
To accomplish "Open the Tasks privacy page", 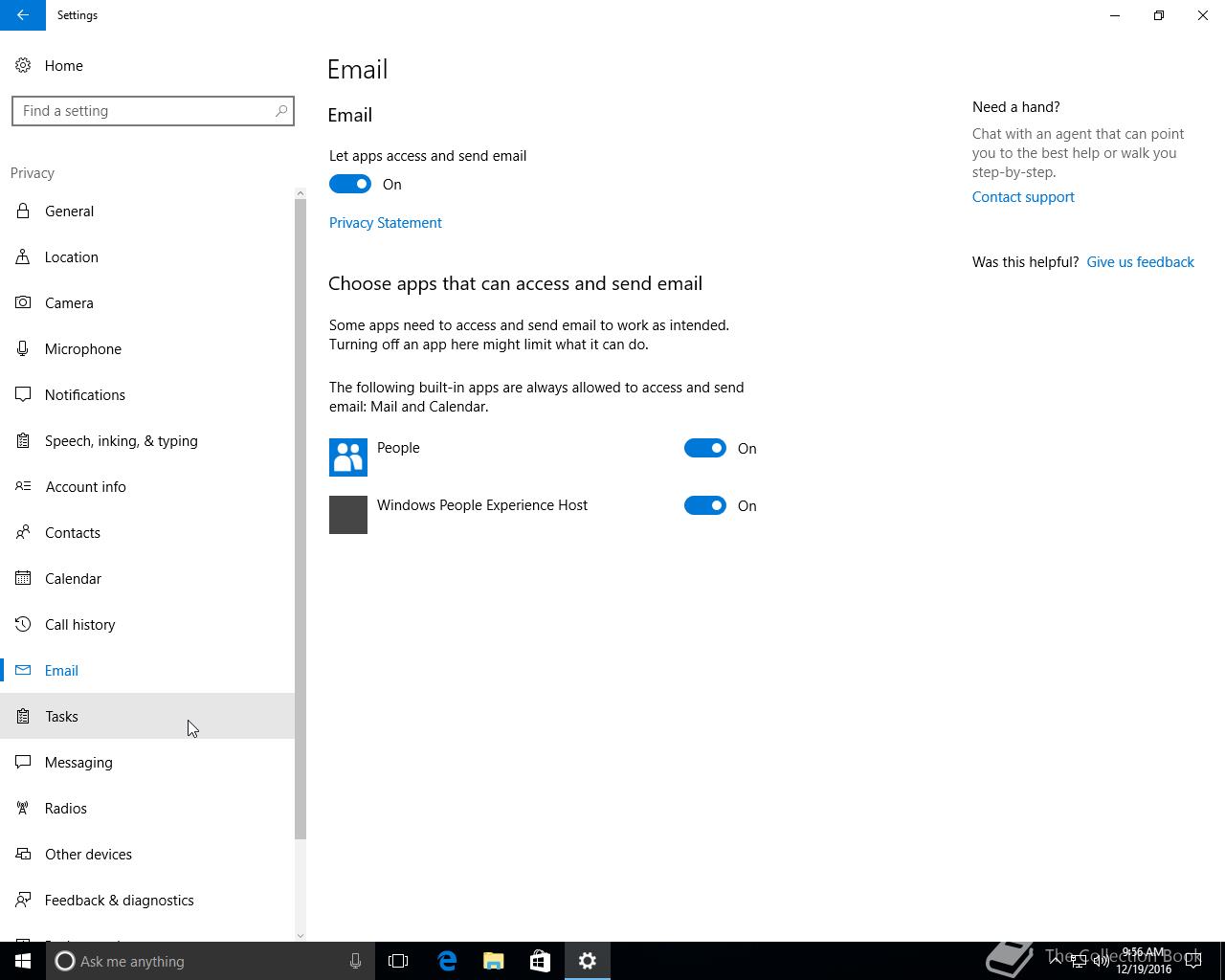I will coord(147,716).
